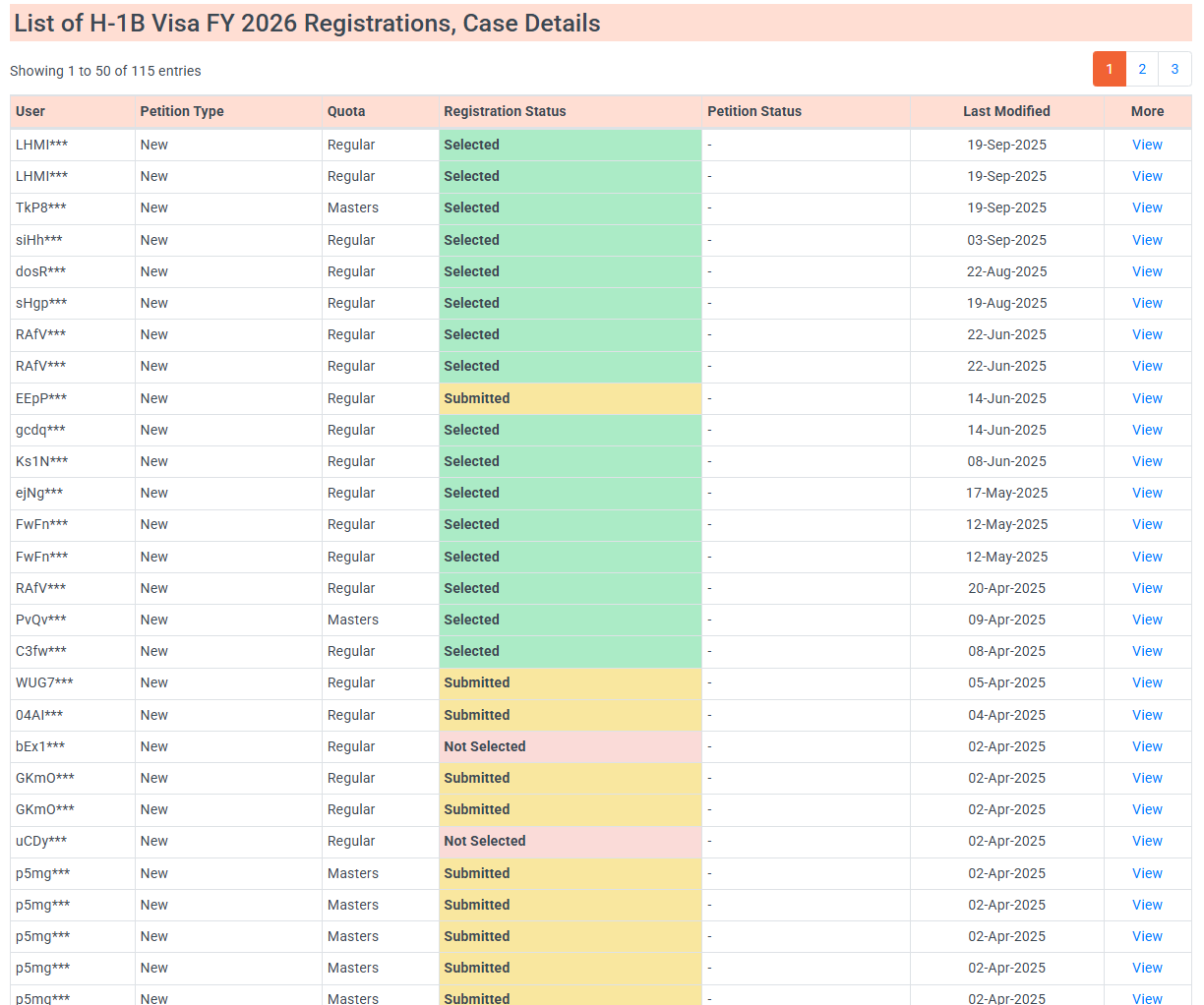Open View link for TkP8*** row
The height and width of the screenshot is (1005, 1204).
point(1147,207)
